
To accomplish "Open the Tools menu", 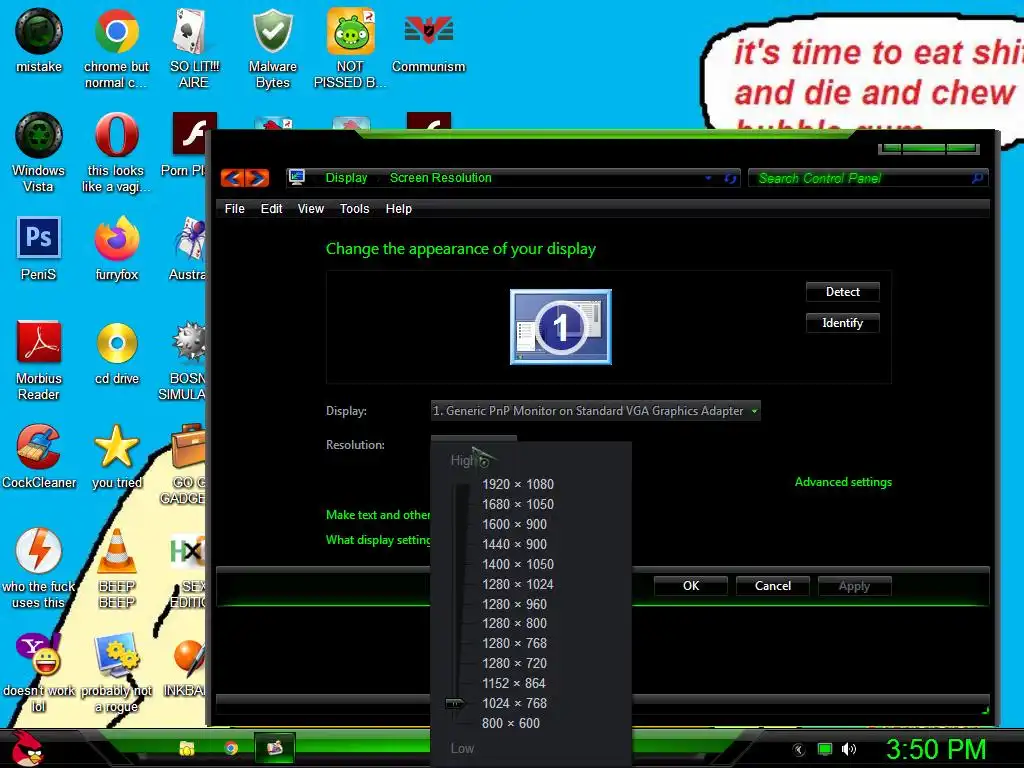I will click(x=355, y=209).
